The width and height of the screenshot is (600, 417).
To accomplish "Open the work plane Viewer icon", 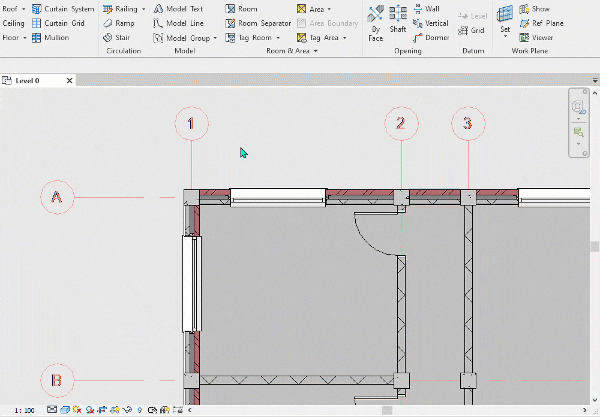I will pos(524,37).
